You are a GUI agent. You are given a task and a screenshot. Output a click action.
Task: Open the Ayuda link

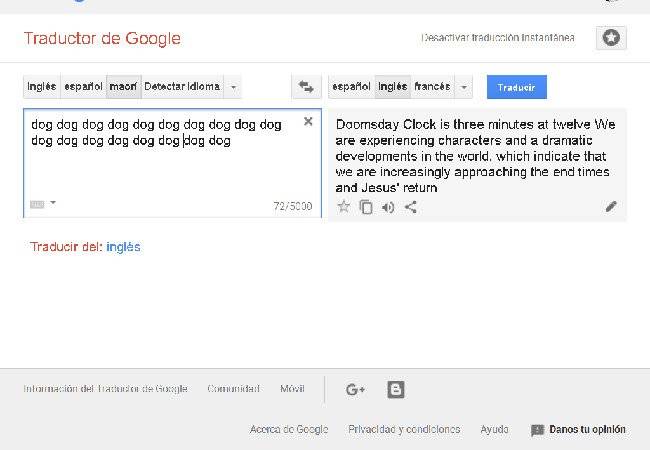494,429
